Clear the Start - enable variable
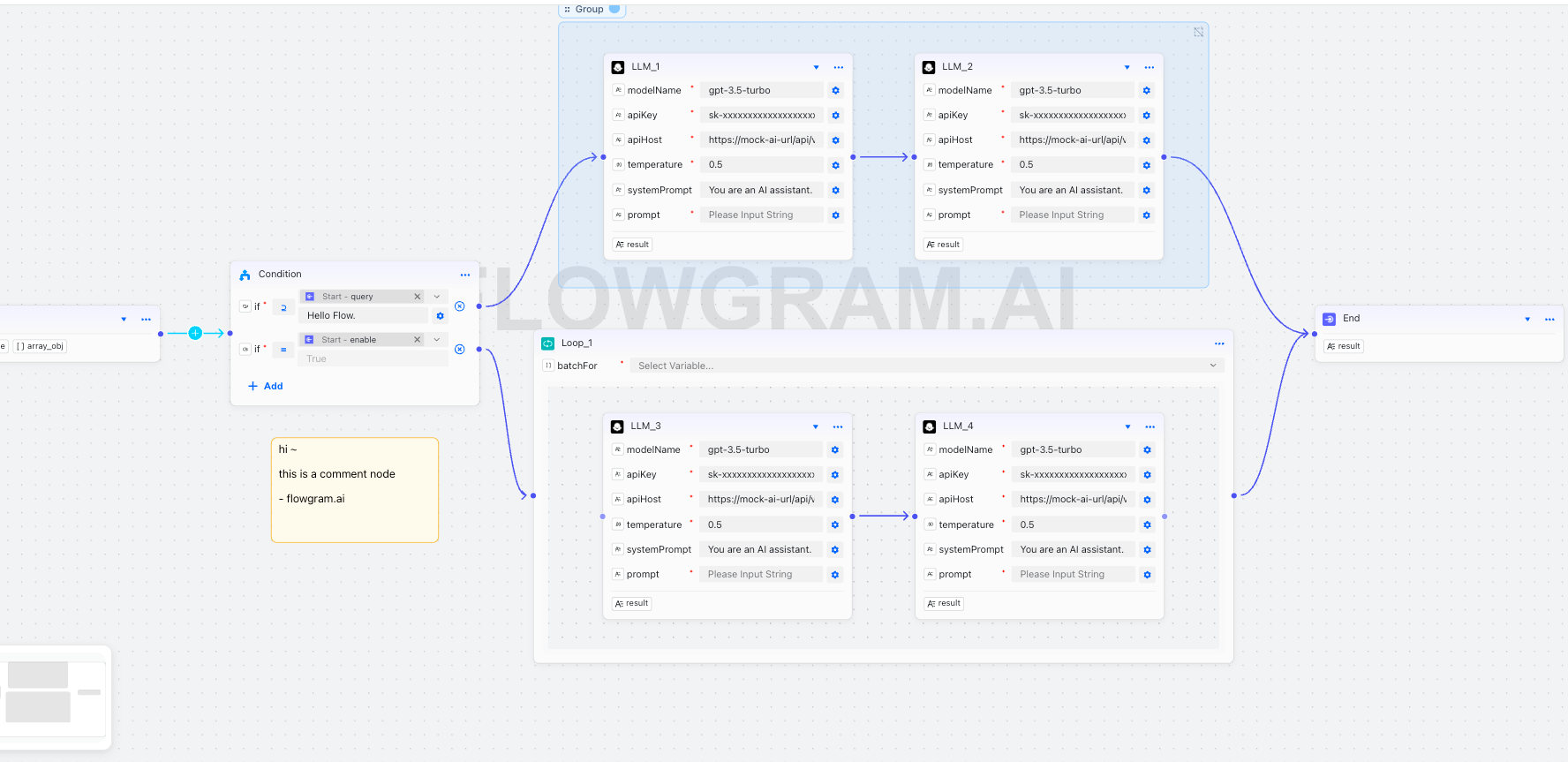The height and width of the screenshot is (762, 1568). coord(418,340)
